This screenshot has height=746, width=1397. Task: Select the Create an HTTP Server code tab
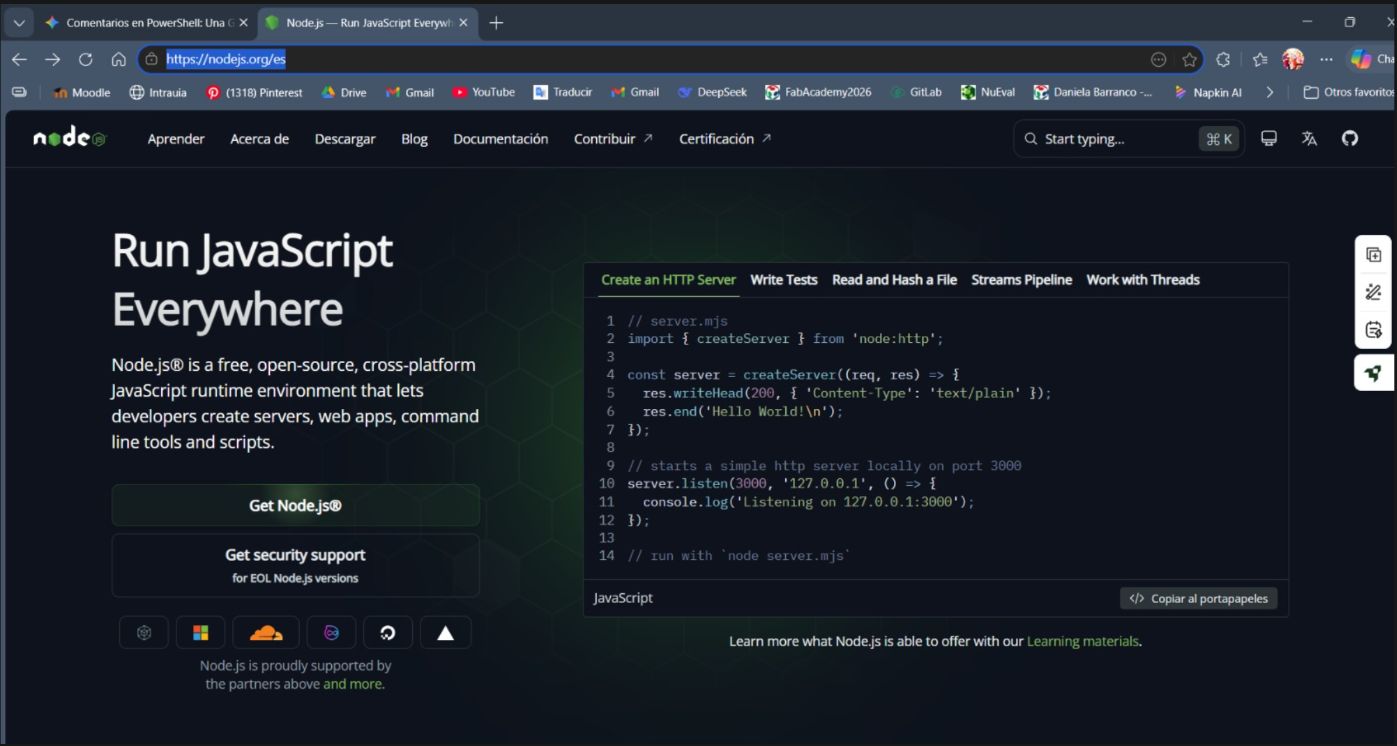click(x=668, y=280)
